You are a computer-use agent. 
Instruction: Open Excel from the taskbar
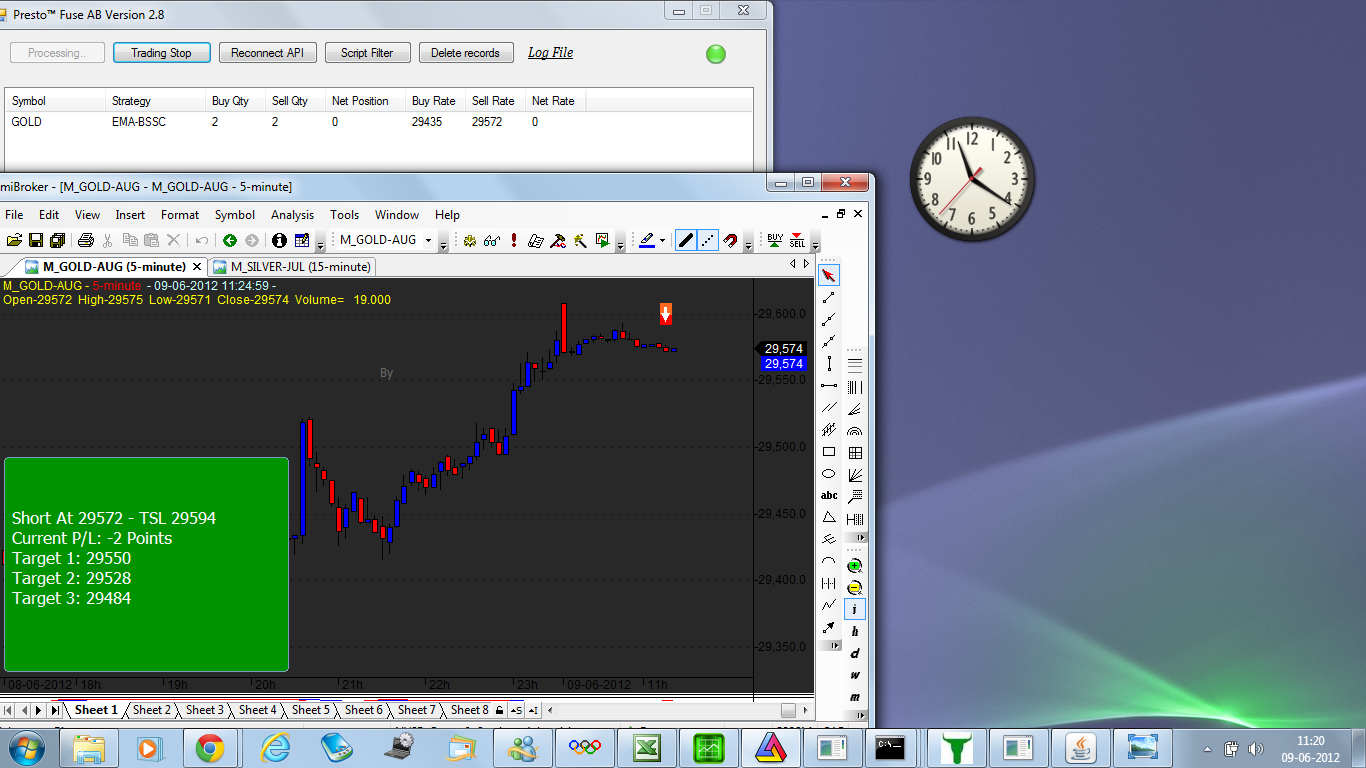(x=647, y=748)
